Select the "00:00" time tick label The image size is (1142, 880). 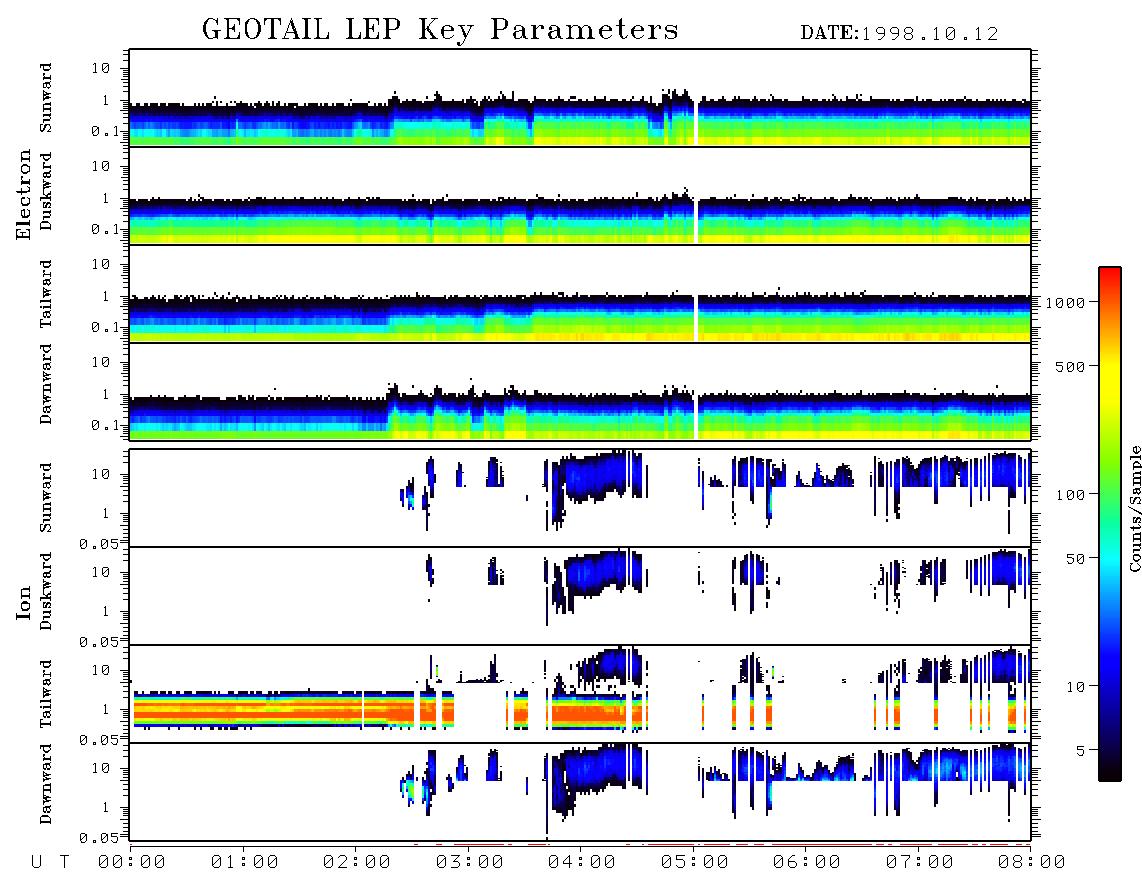point(132,863)
